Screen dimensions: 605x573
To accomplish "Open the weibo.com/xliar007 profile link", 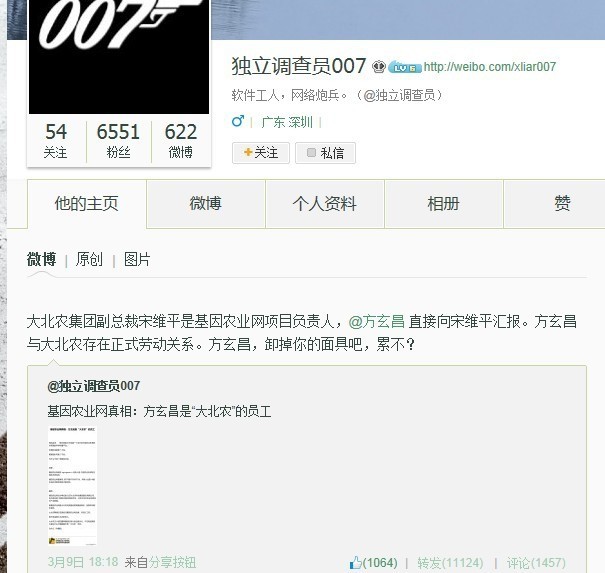I will [490, 67].
